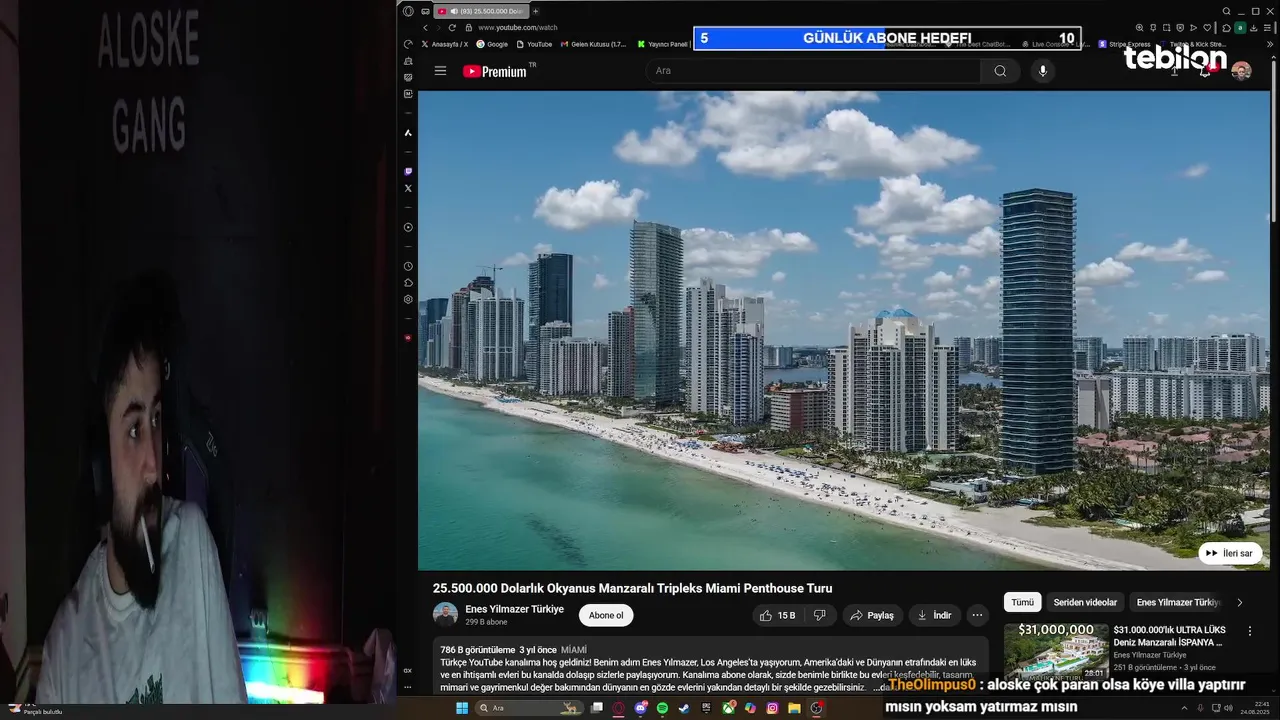This screenshot has width=1280, height=720.
Task: Click inside the YouTube Ara search field
Action: (815, 71)
